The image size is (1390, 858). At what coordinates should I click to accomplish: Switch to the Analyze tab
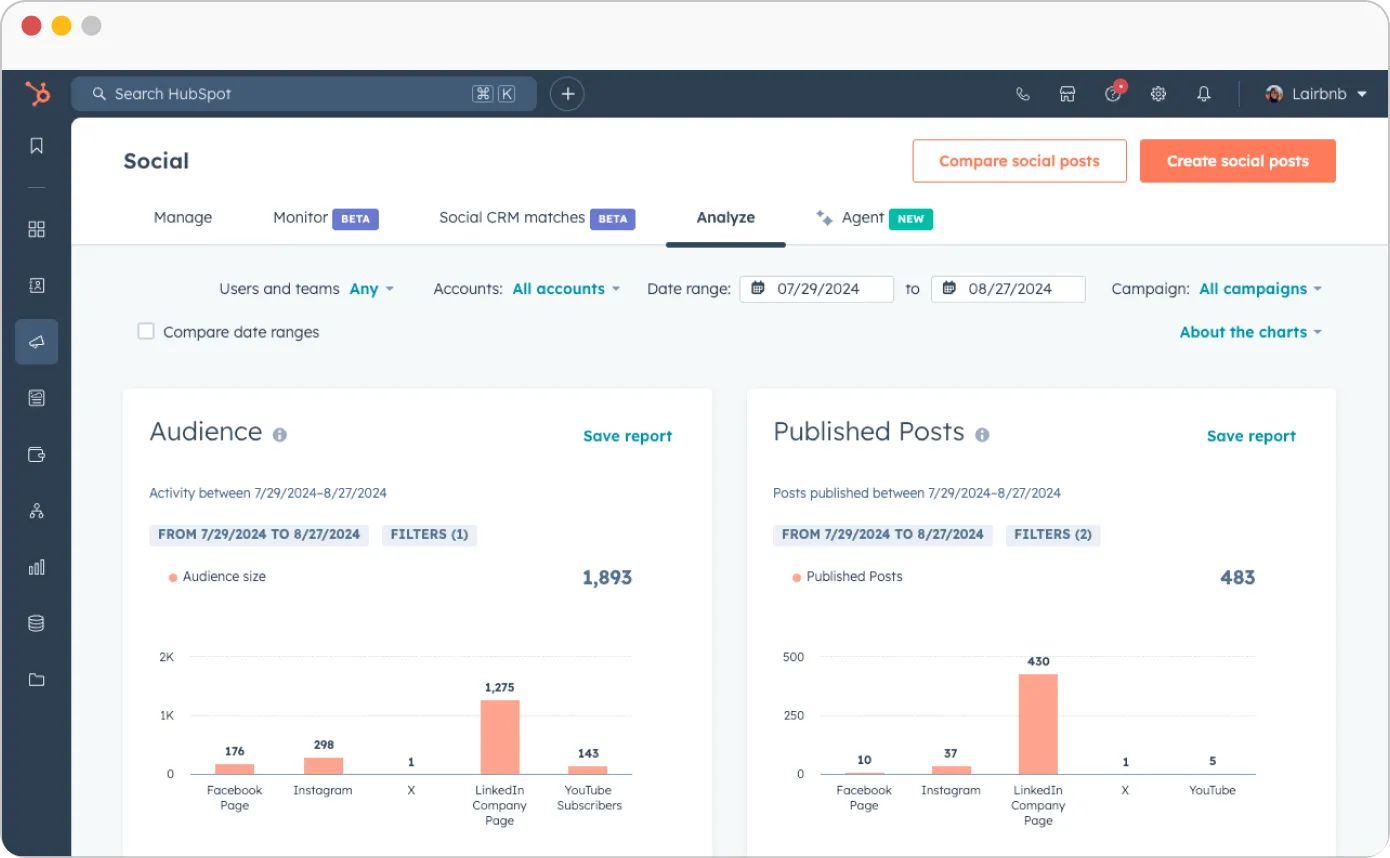click(x=725, y=217)
